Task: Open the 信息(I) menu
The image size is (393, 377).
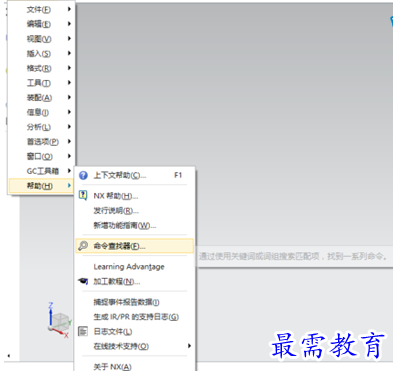Action: [x=41, y=112]
